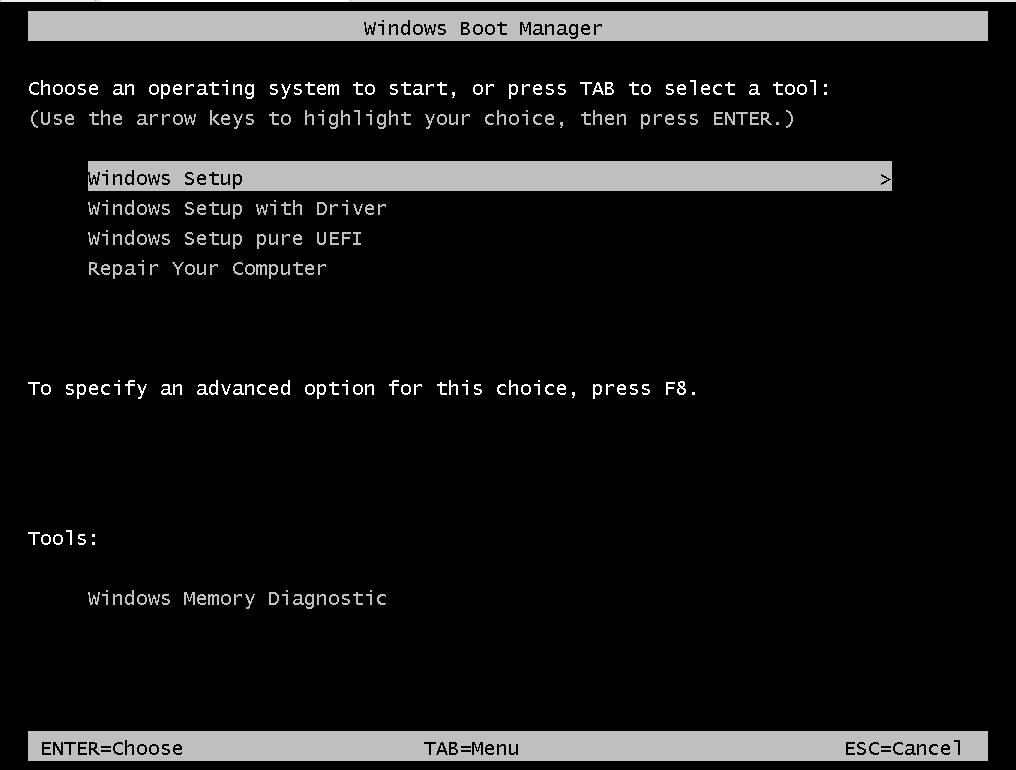The image size is (1016, 770).
Task: Click the arrow keys usage hint line
Action: click(411, 119)
